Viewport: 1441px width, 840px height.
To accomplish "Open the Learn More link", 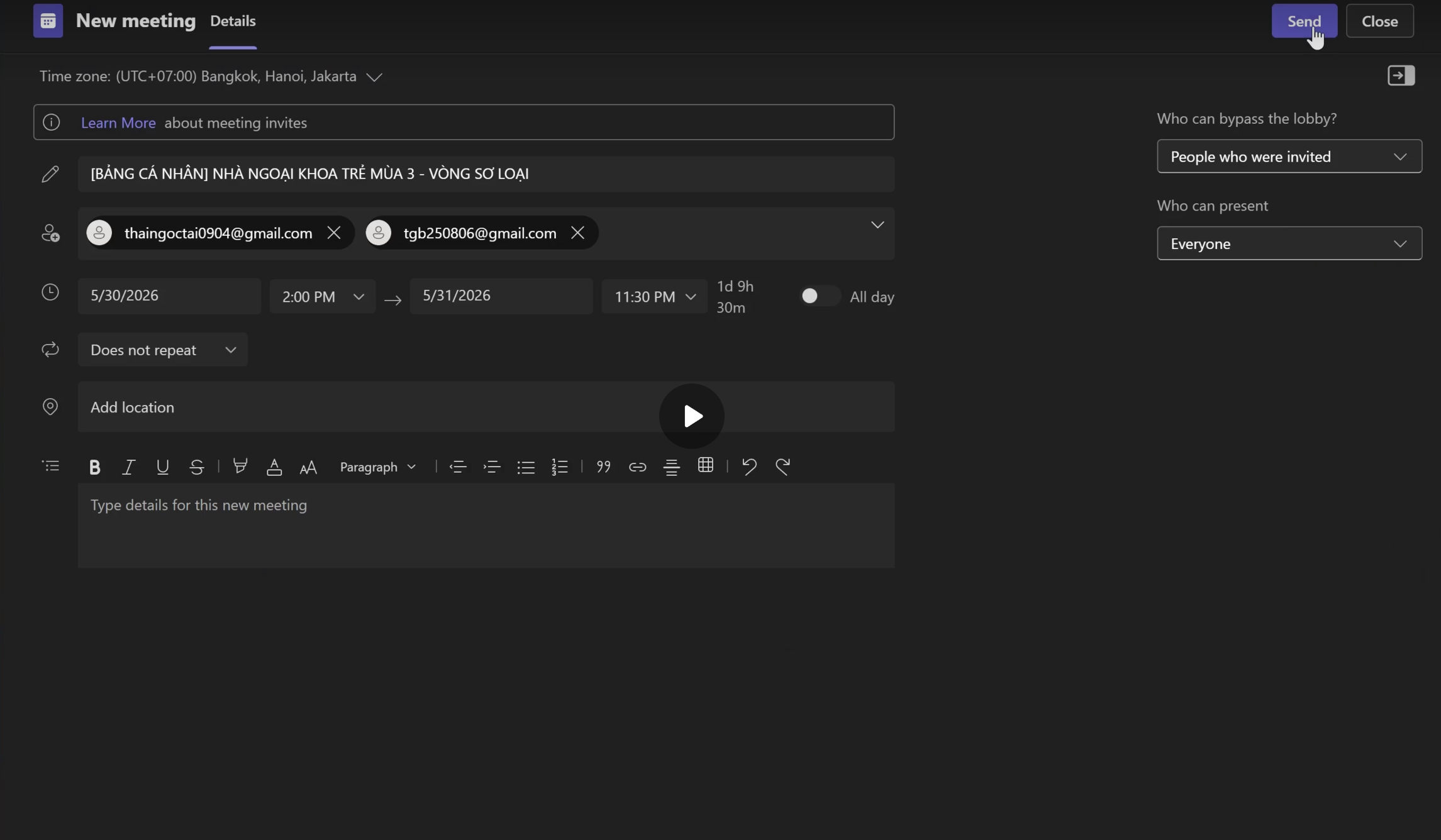I will tap(118, 123).
